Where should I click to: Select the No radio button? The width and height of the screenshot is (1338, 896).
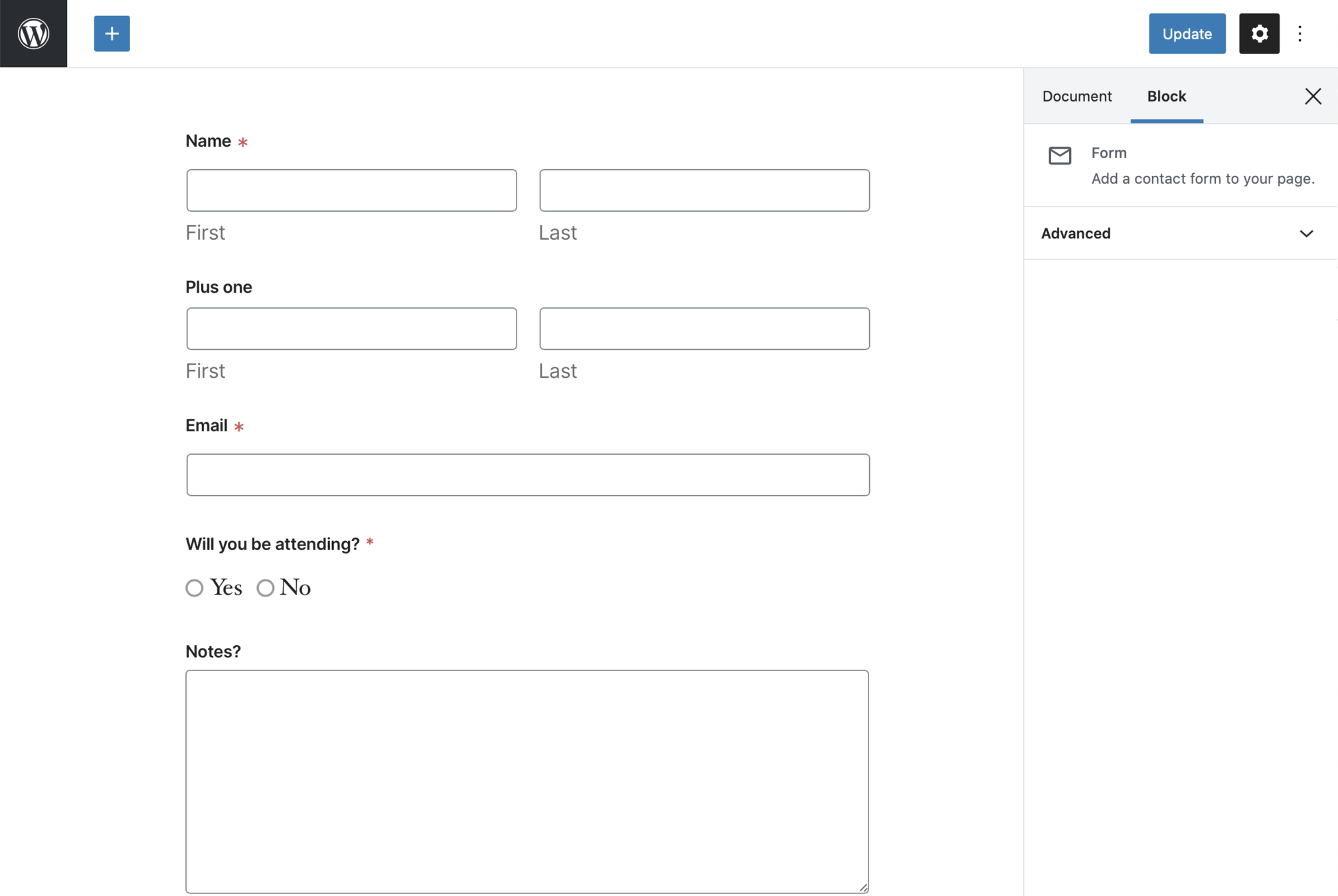tap(266, 588)
